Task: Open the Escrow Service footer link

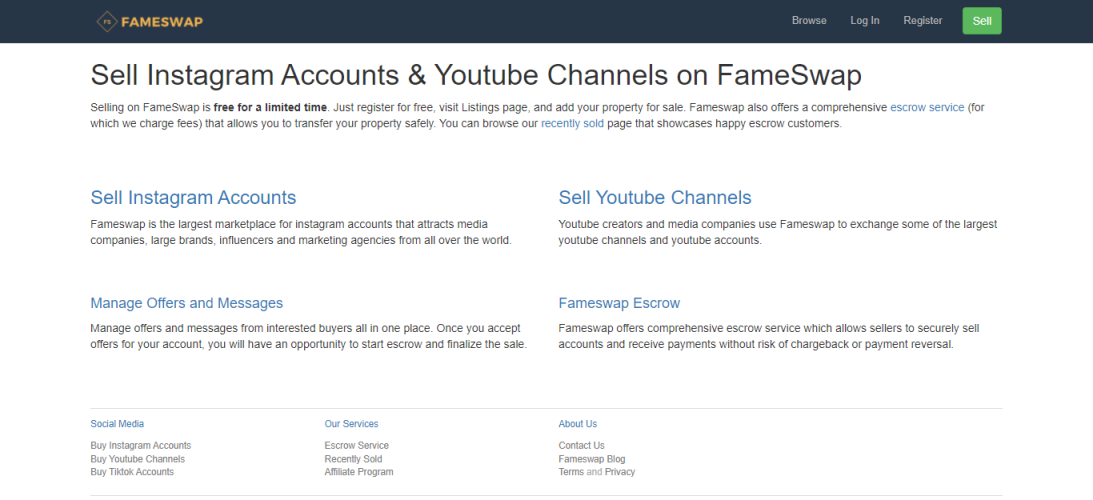Action: (x=356, y=446)
